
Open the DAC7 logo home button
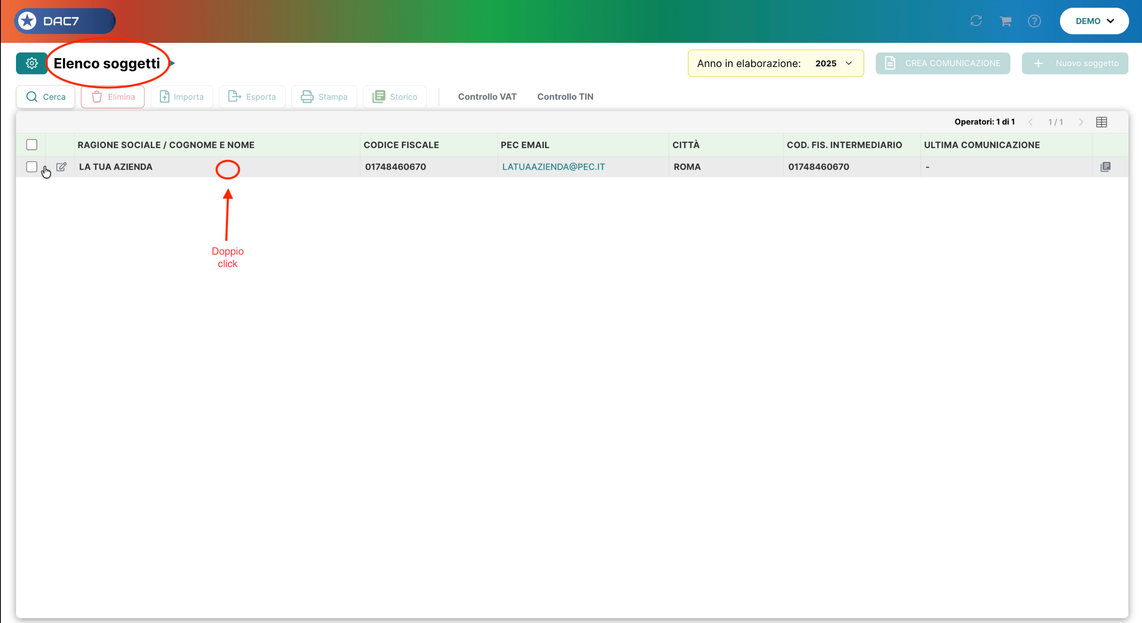(65, 21)
